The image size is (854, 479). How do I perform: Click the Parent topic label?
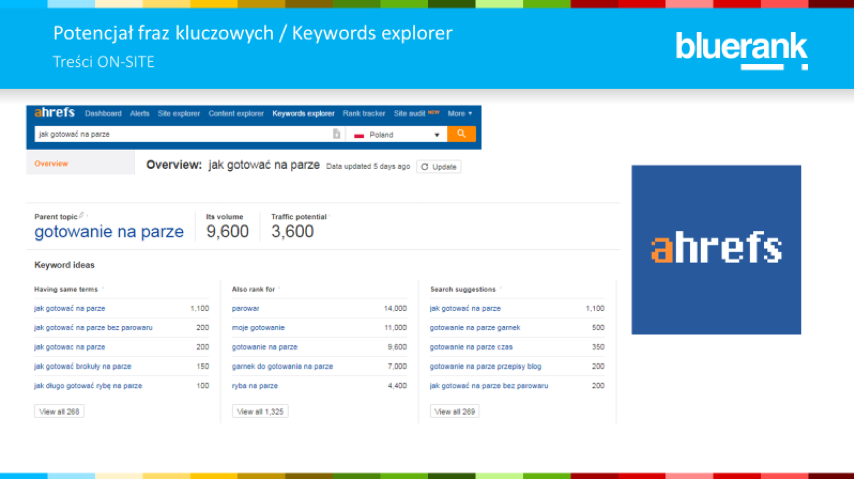[x=56, y=217]
